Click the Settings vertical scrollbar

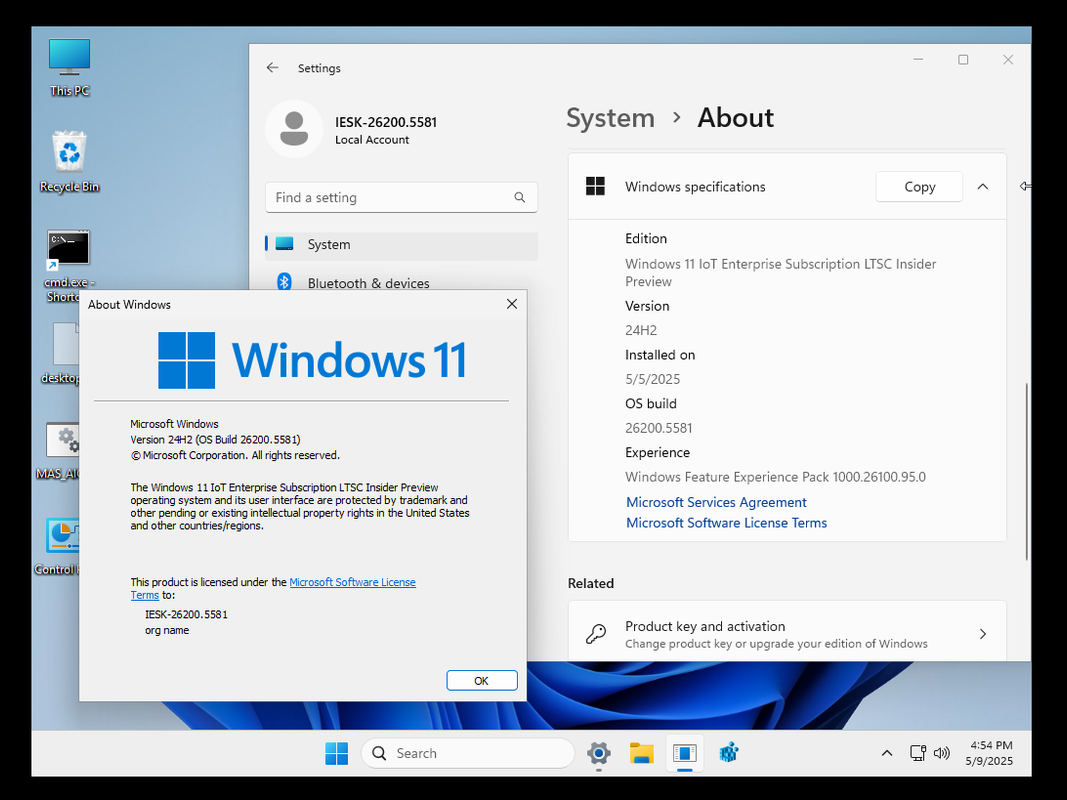tap(1027, 472)
